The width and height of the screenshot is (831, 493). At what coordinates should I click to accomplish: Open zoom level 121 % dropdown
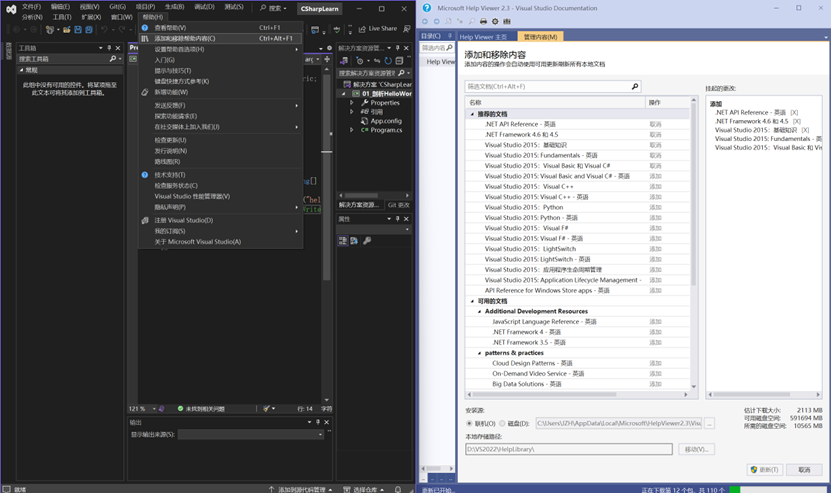154,409
